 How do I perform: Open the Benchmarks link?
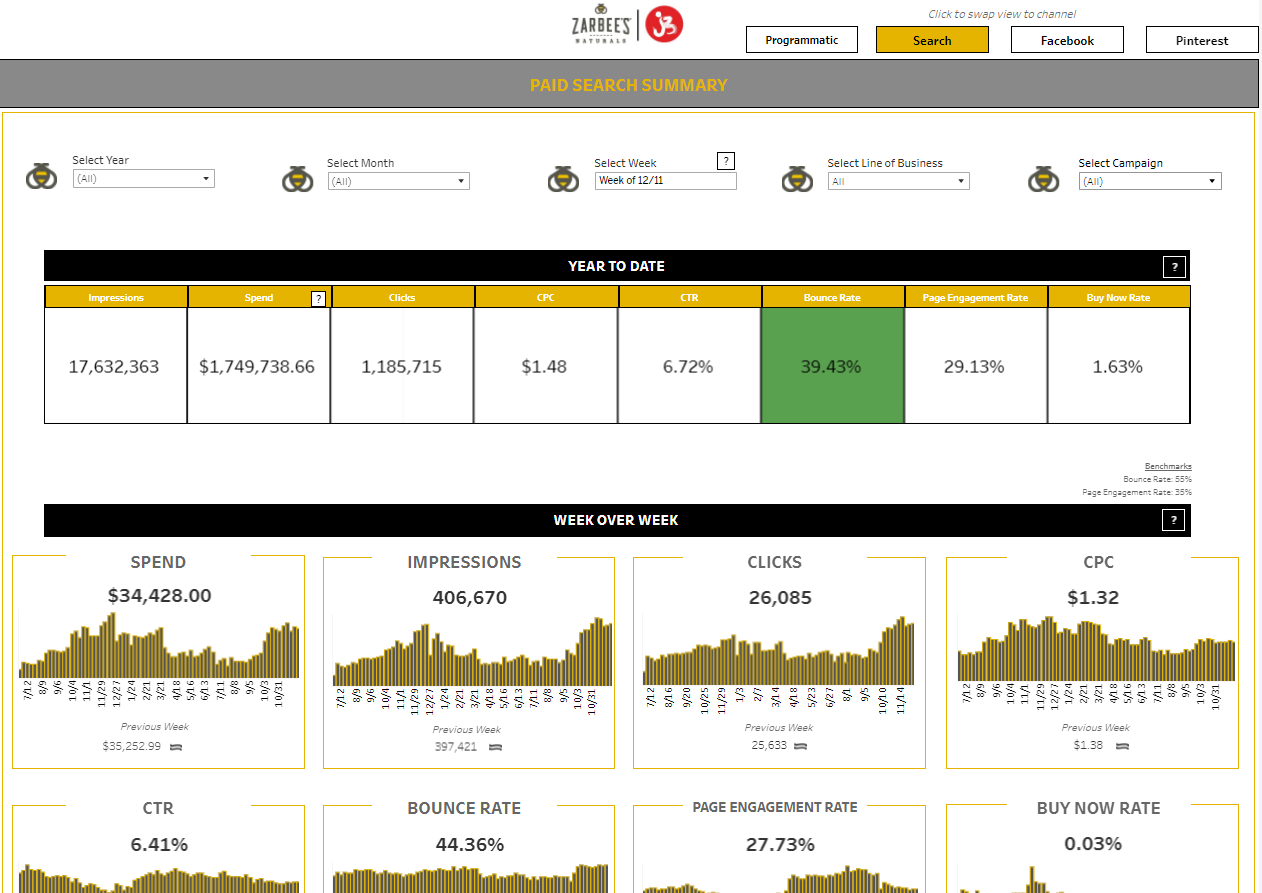tap(1168, 465)
